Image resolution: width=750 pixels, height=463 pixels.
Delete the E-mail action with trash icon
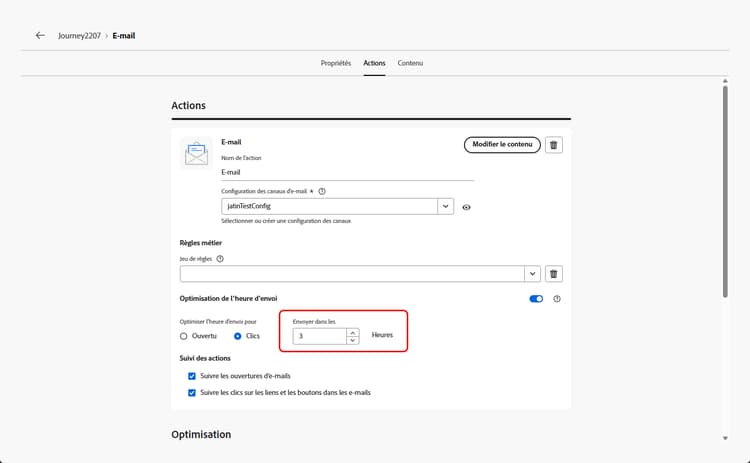553,145
